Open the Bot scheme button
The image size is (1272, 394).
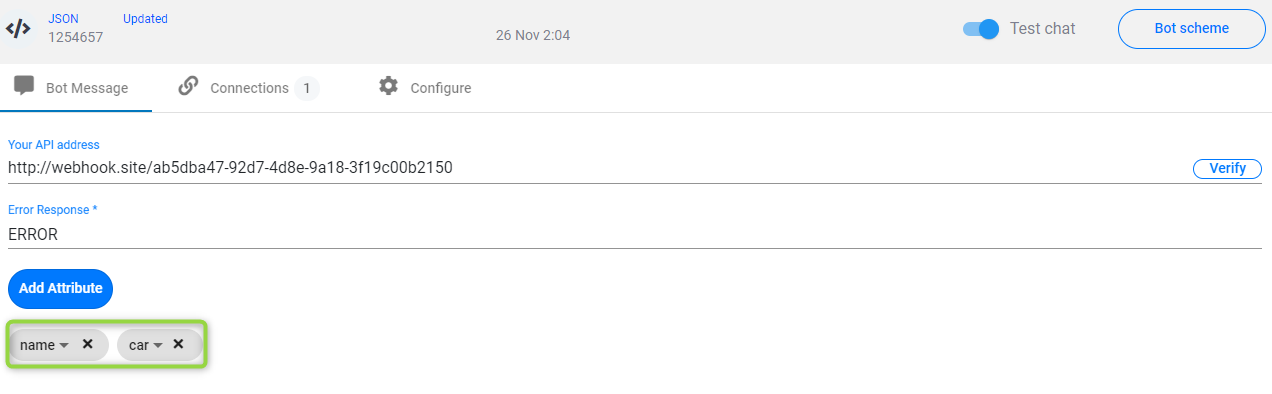[1192, 28]
